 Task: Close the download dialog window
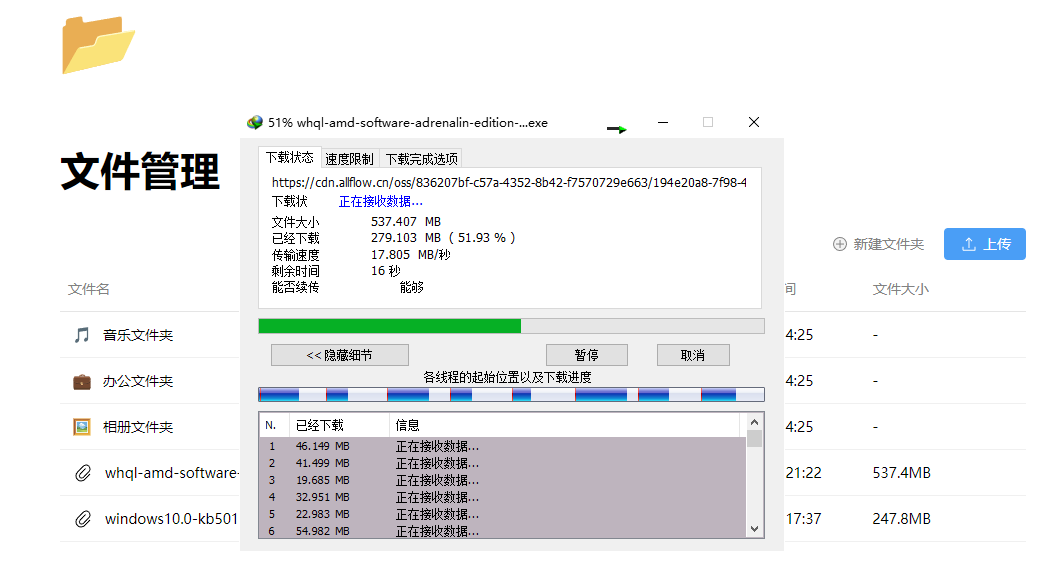754,122
